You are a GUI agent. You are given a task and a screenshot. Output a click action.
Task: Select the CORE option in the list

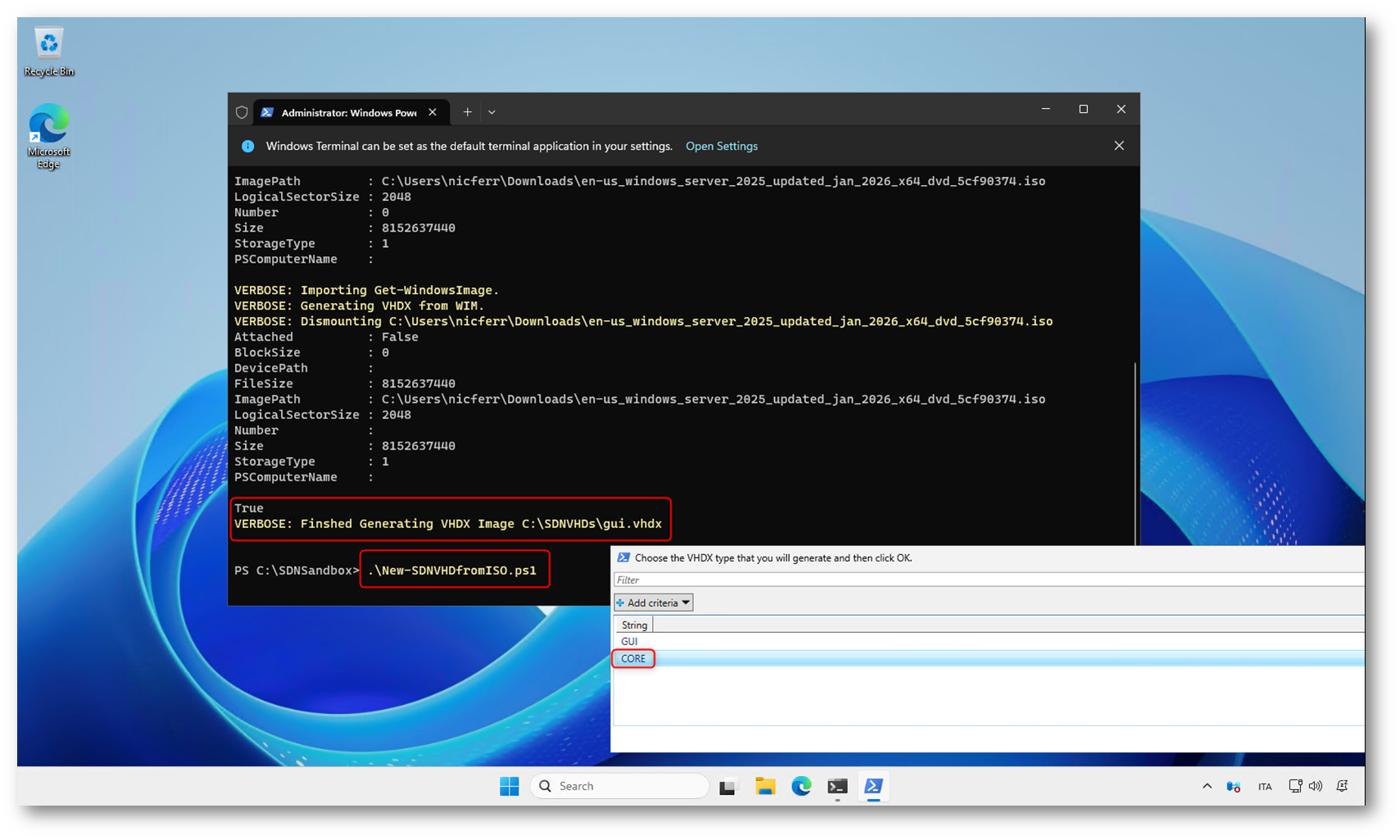[x=633, y=658]
